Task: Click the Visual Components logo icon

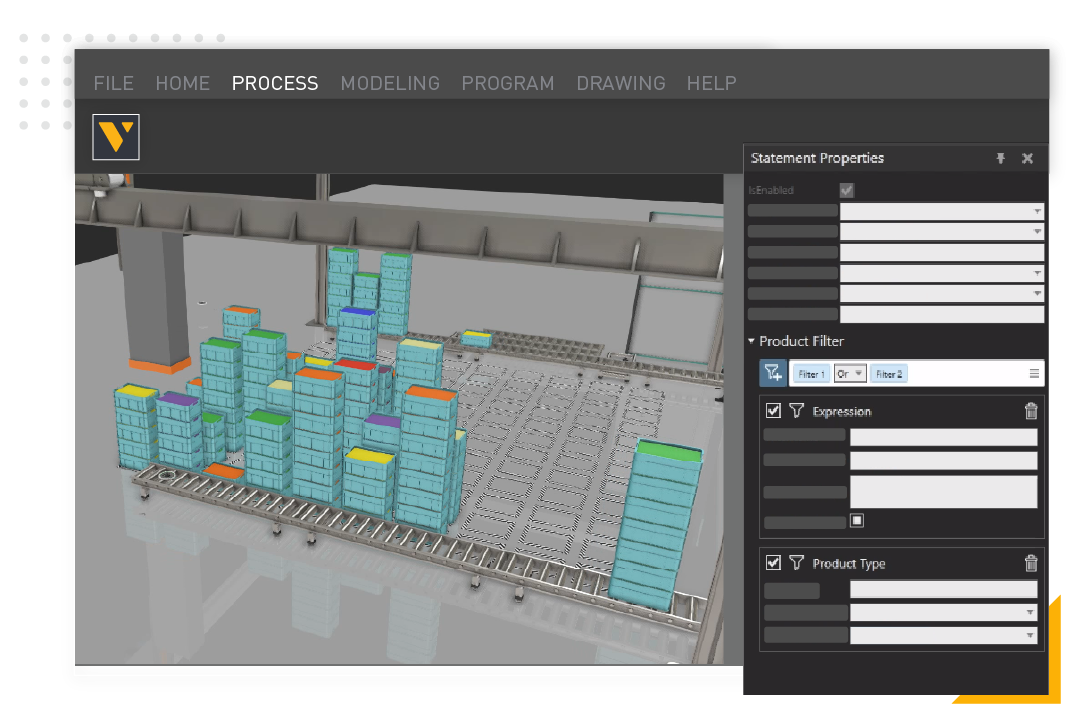Action: pyautogui.click(x=116, y=137)
